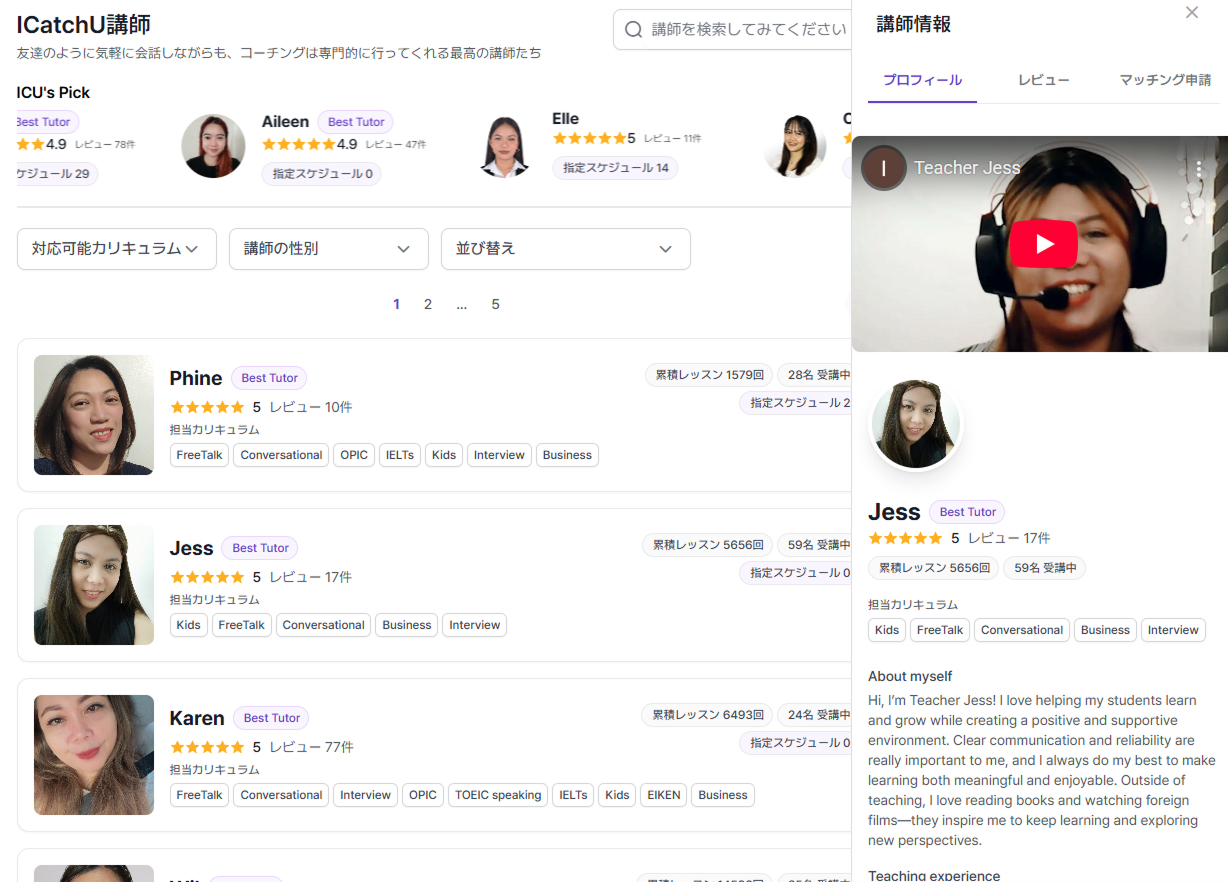The image size is (1228, 882).
Task: Click the 講師を検索 search field
Action: pos(748,30)
